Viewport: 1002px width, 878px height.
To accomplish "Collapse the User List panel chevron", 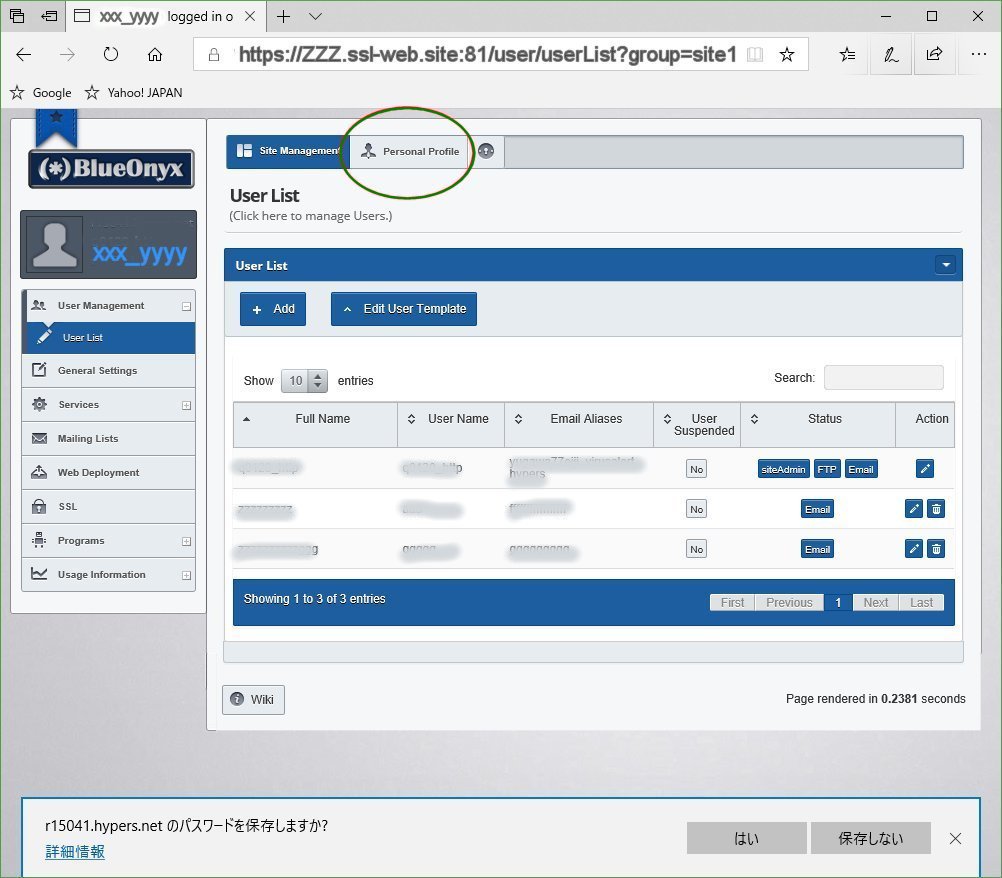I will [945, 264].
